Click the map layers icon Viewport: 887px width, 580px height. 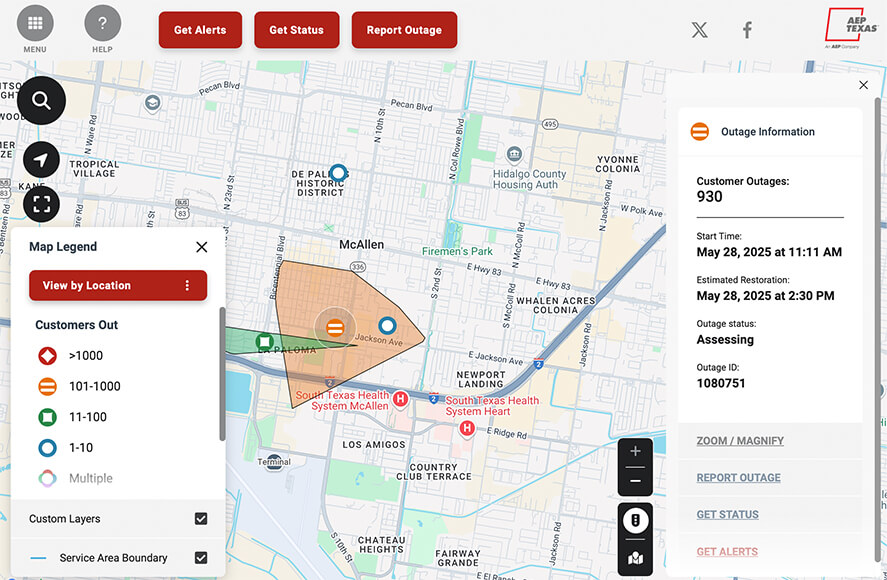click(635, 558)
